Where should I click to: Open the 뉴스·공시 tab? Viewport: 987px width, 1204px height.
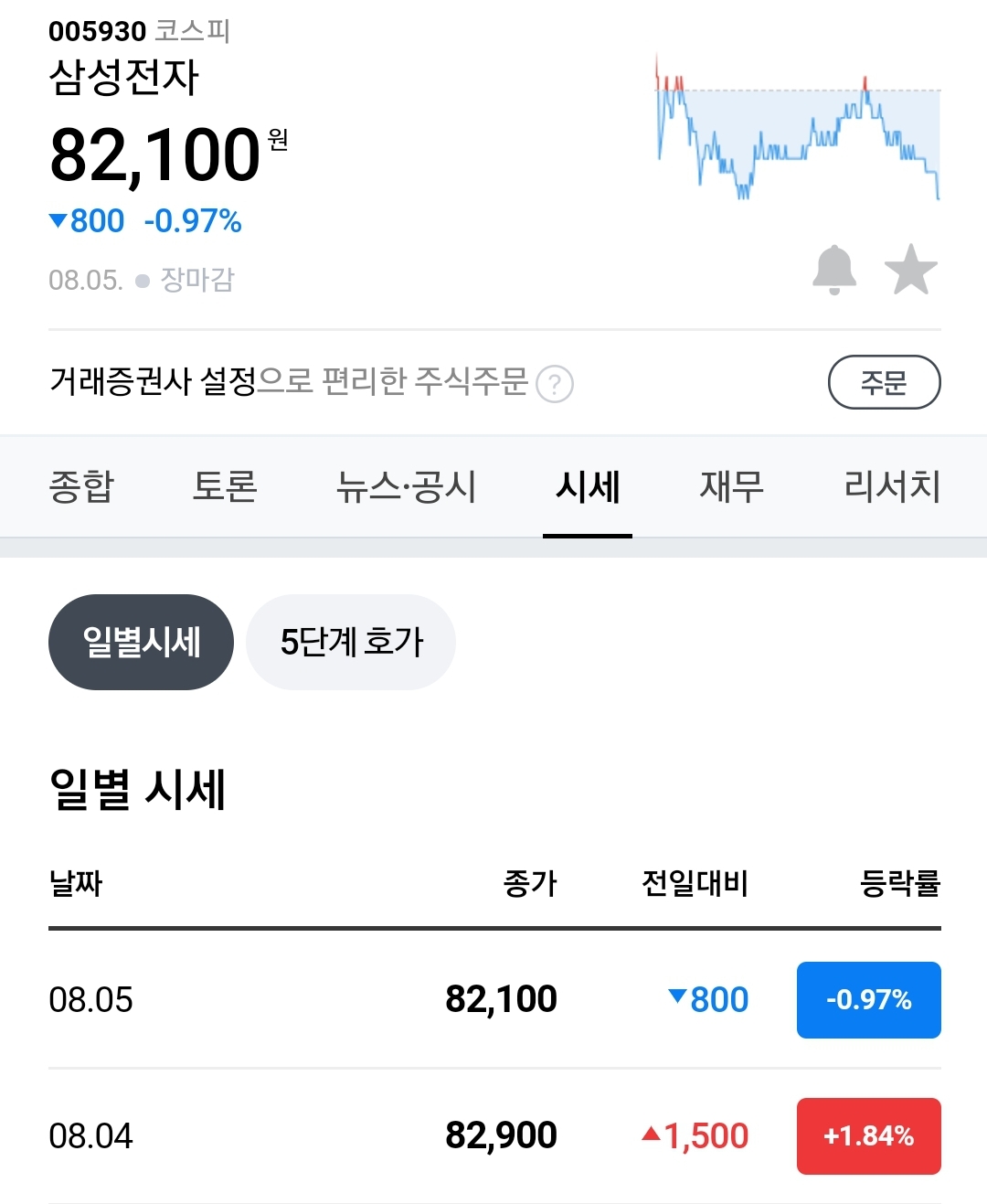(x=406, y=486)
